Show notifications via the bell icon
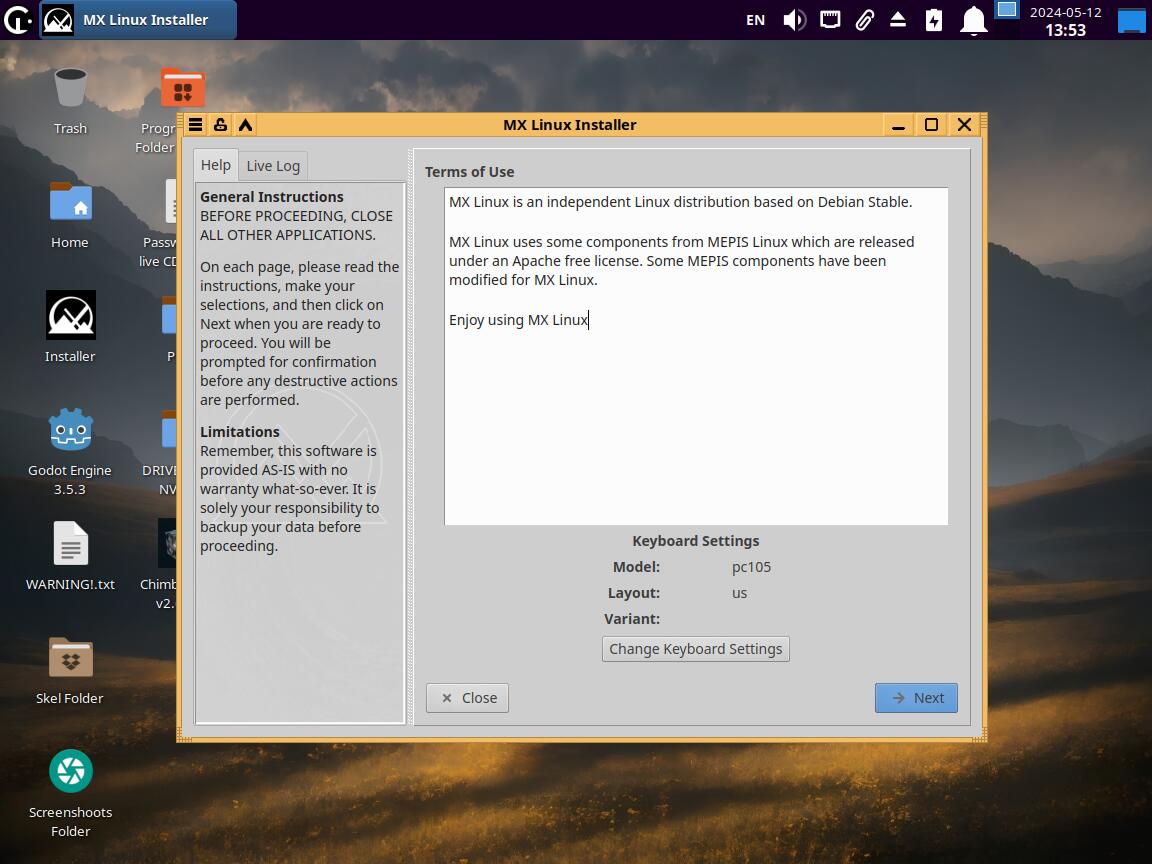This screenshot has height=864, width=1152. pos(973,20)
